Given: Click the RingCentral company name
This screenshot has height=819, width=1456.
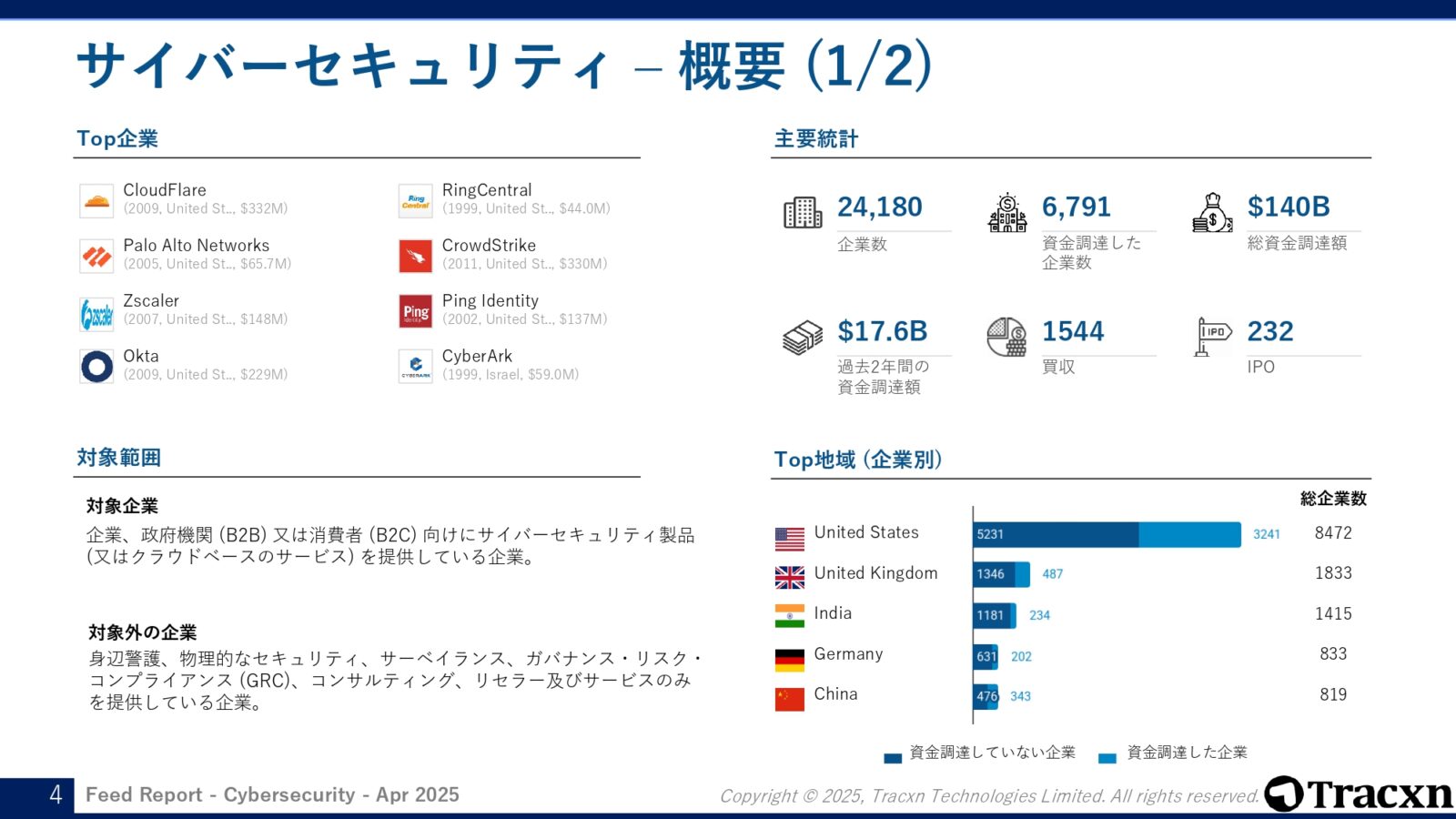Looking at the screenshot, I should [487, 190].
